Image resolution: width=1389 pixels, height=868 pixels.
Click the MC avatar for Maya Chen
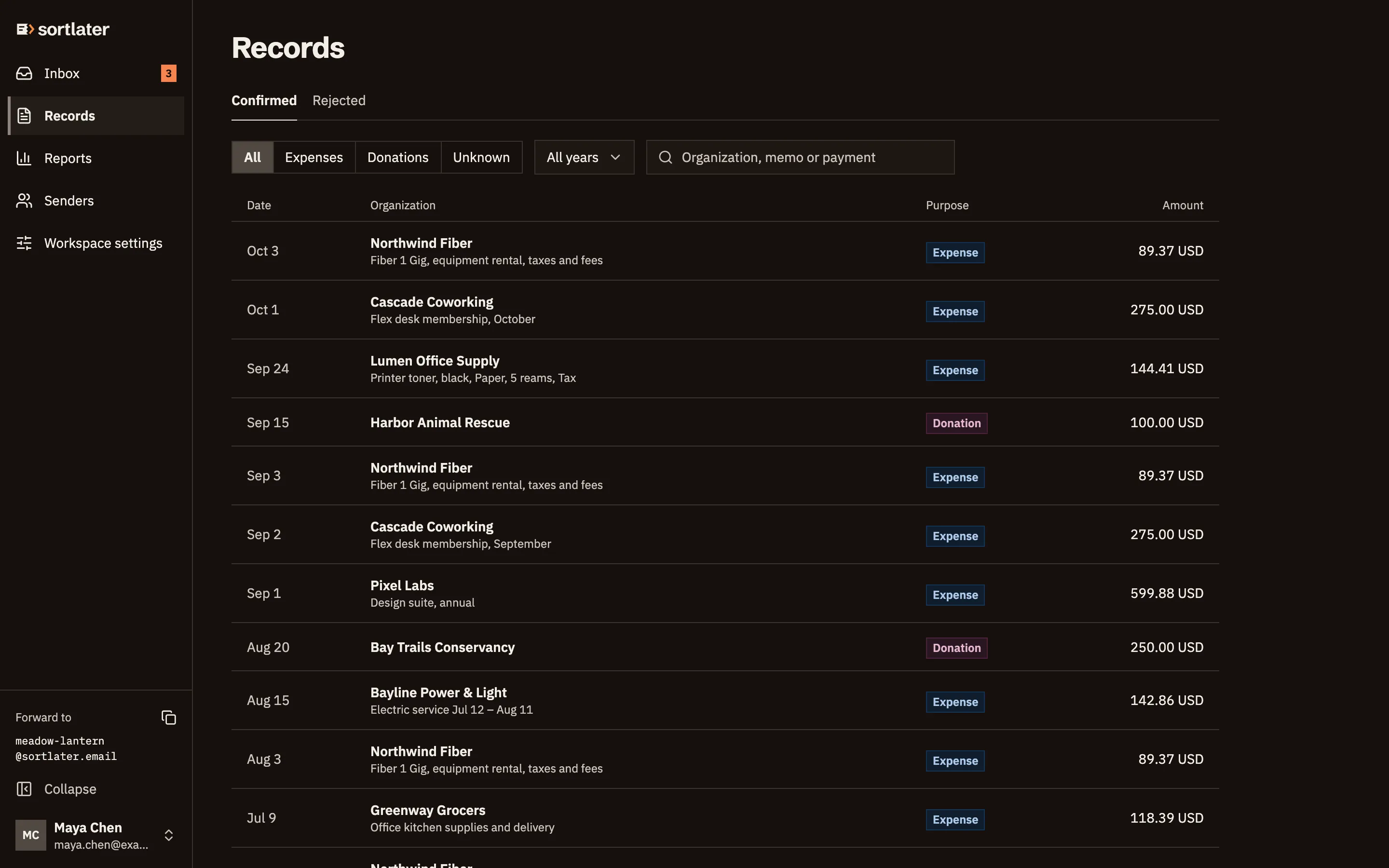[31, 835]
